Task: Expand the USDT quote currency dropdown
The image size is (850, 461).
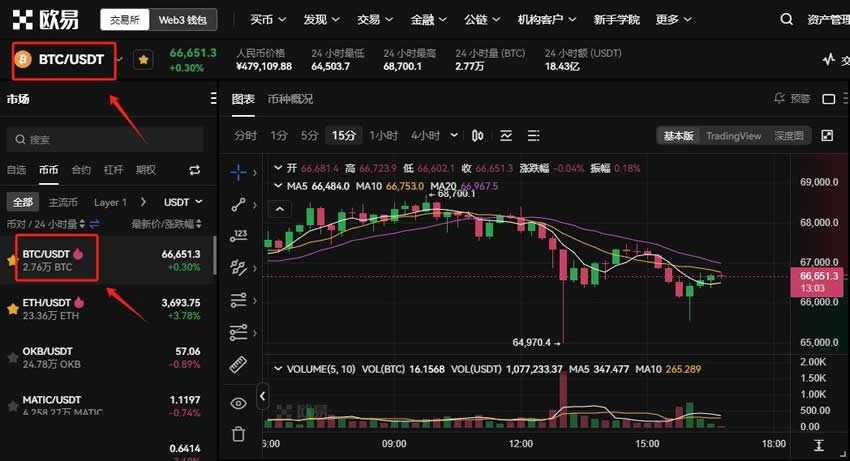Action: coord(183,202)
